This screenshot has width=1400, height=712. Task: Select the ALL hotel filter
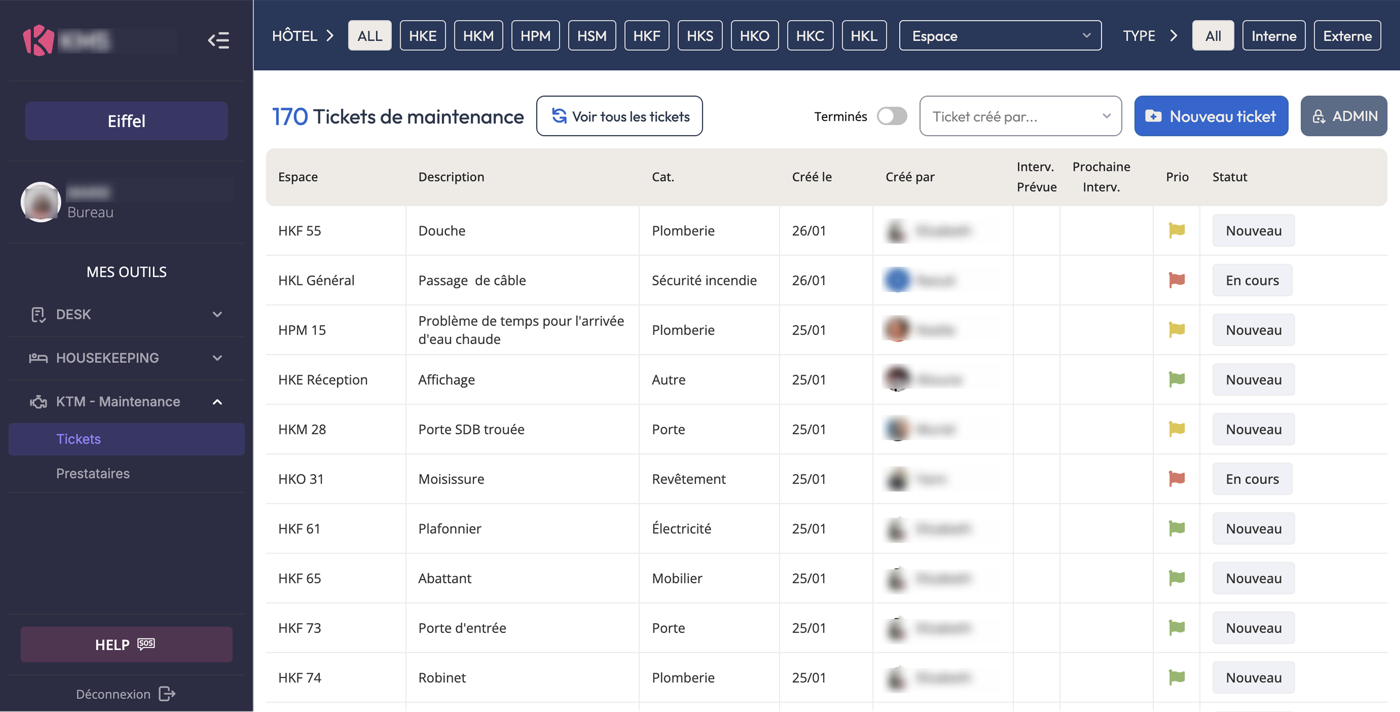pyautogui.click(x=370, y=36)
